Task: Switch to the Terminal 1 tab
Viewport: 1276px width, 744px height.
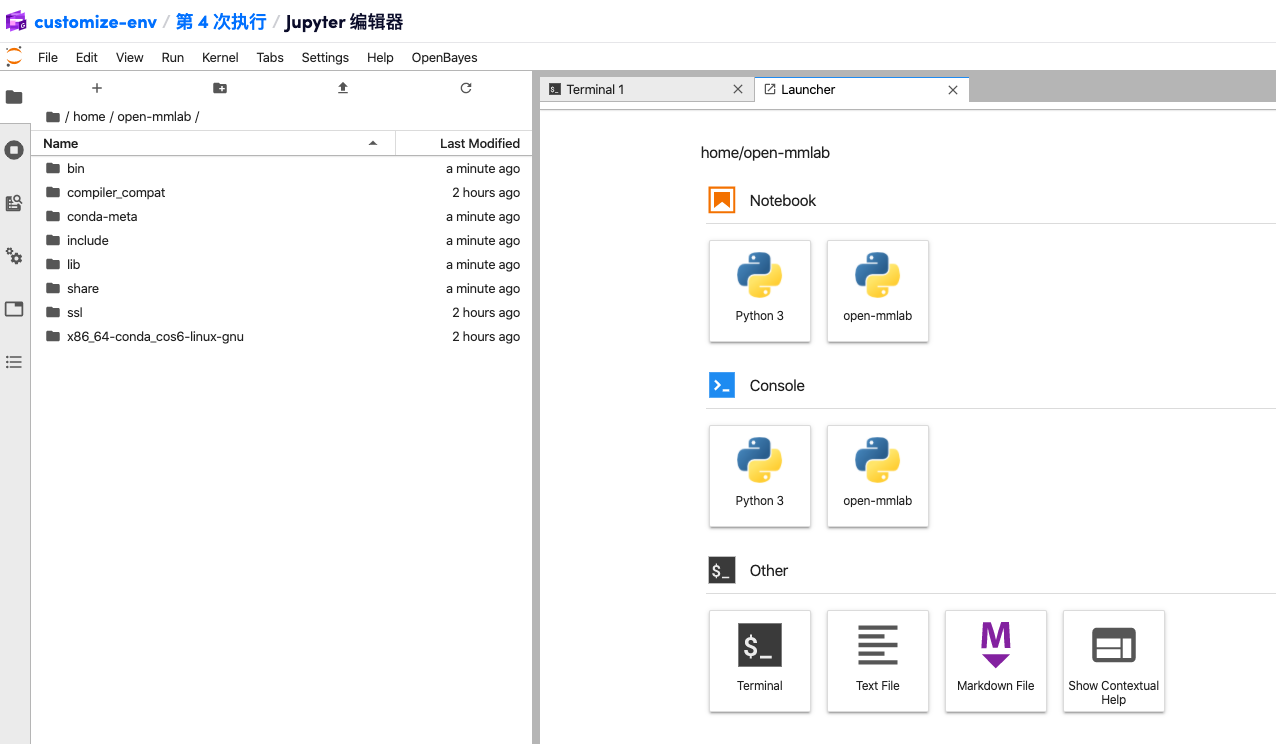Action: coord(595,89)
